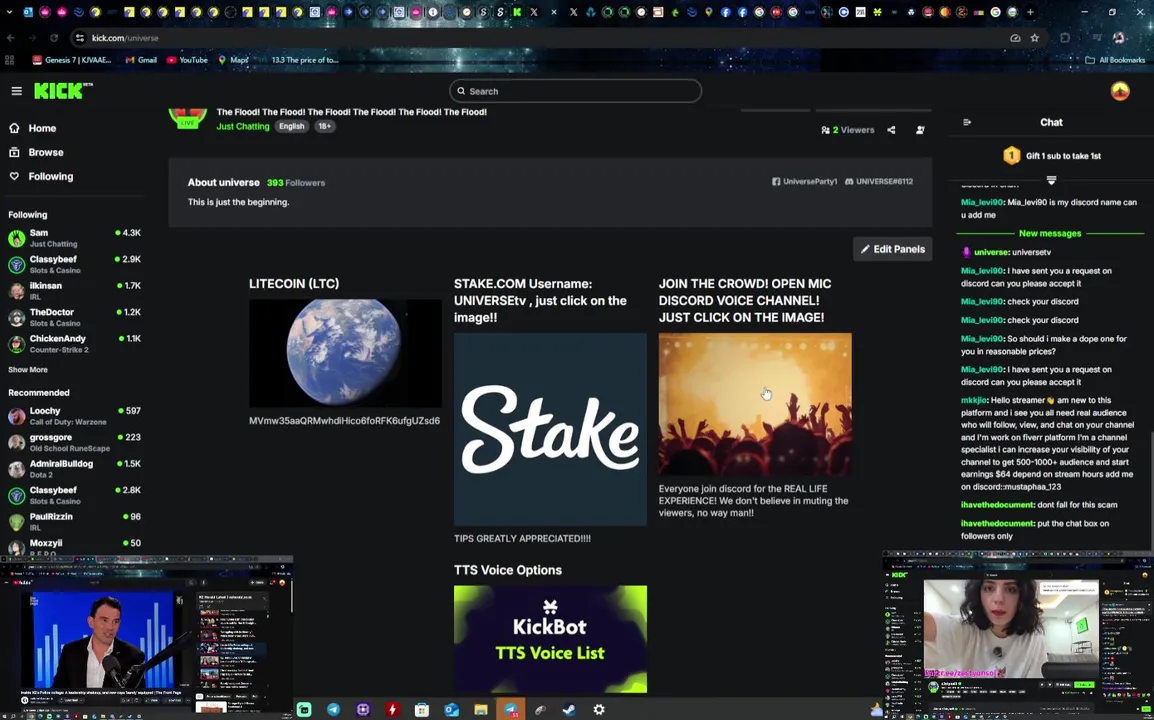
Task: Click the UNIVERSE#6112 Discord tag
Action: coord(879,181)
